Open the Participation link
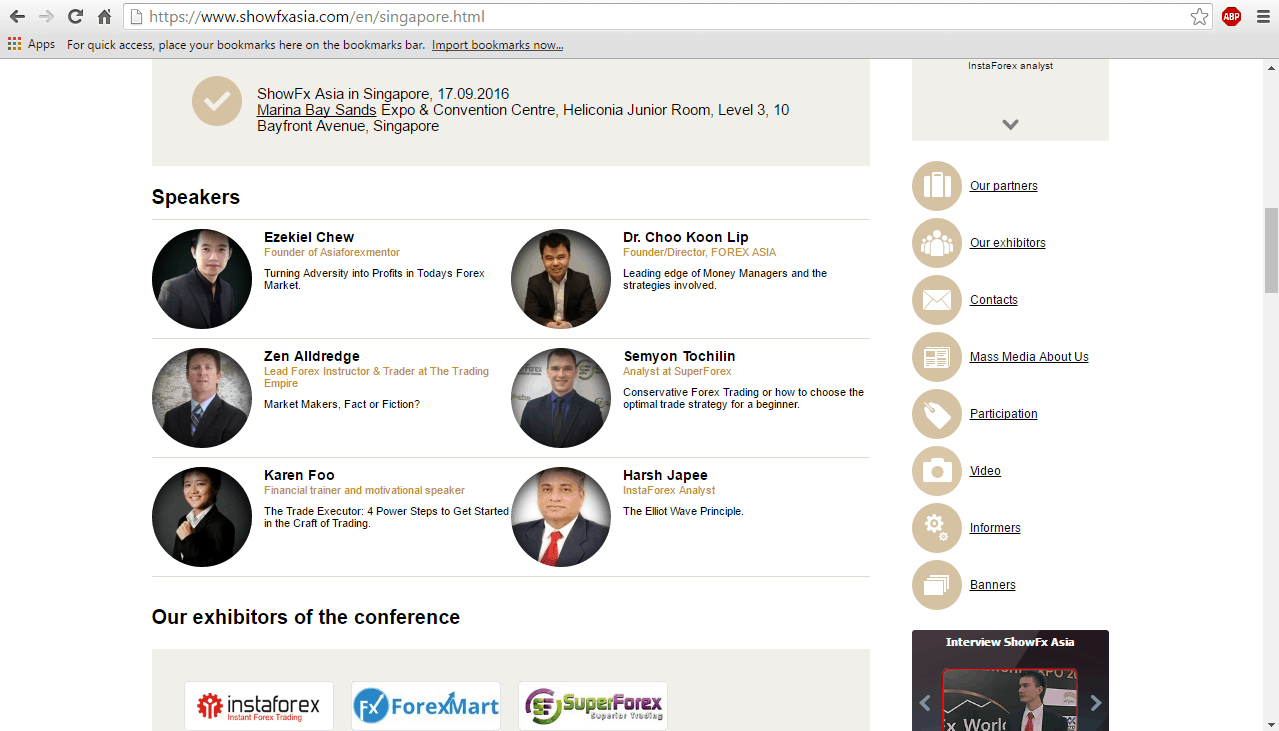1279x731 pixels. tap(1004, 414)
